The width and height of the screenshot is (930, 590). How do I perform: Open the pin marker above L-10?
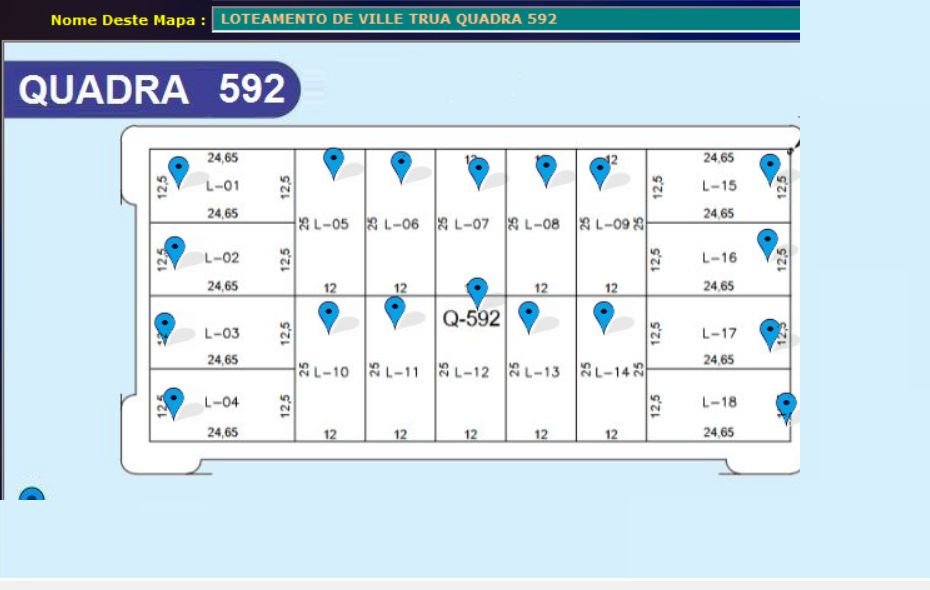tap(328, 315)
